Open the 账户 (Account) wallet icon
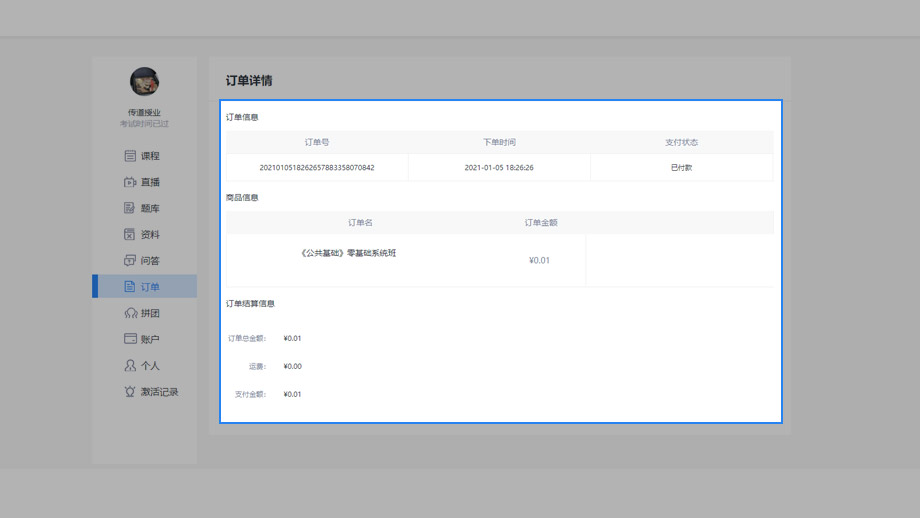The height and width of the screenshot is (518, 920). tap(130, 339)
